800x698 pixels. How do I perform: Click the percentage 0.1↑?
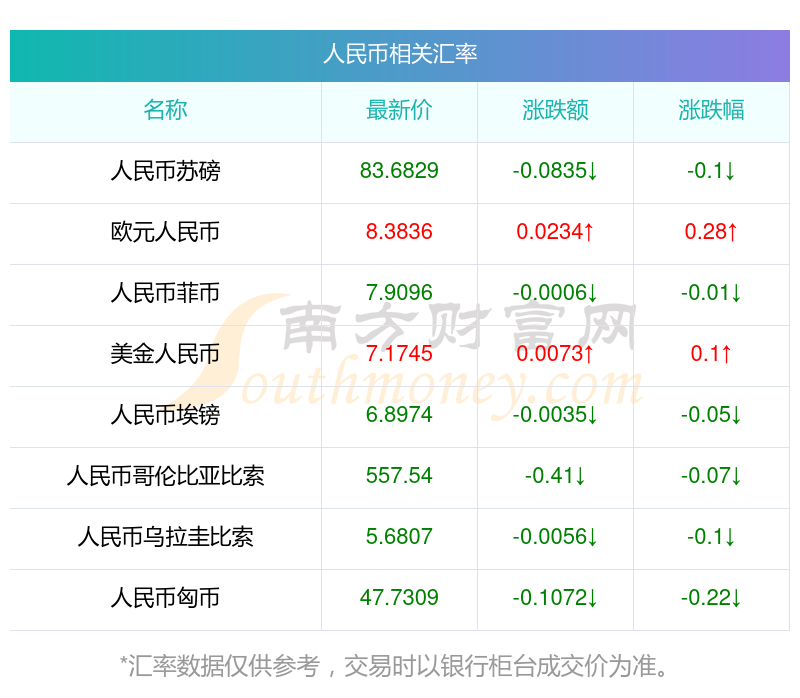(x=711, y=354)
